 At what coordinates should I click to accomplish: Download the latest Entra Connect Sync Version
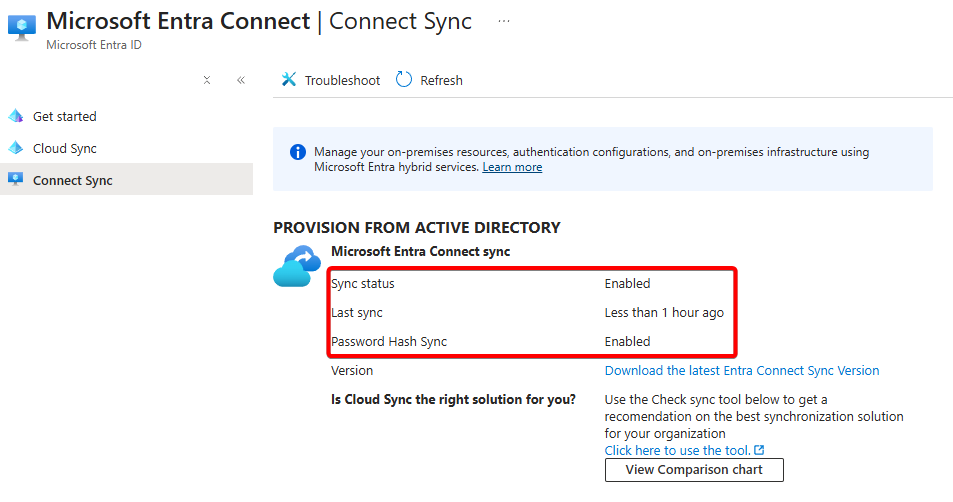coord(742,370)
